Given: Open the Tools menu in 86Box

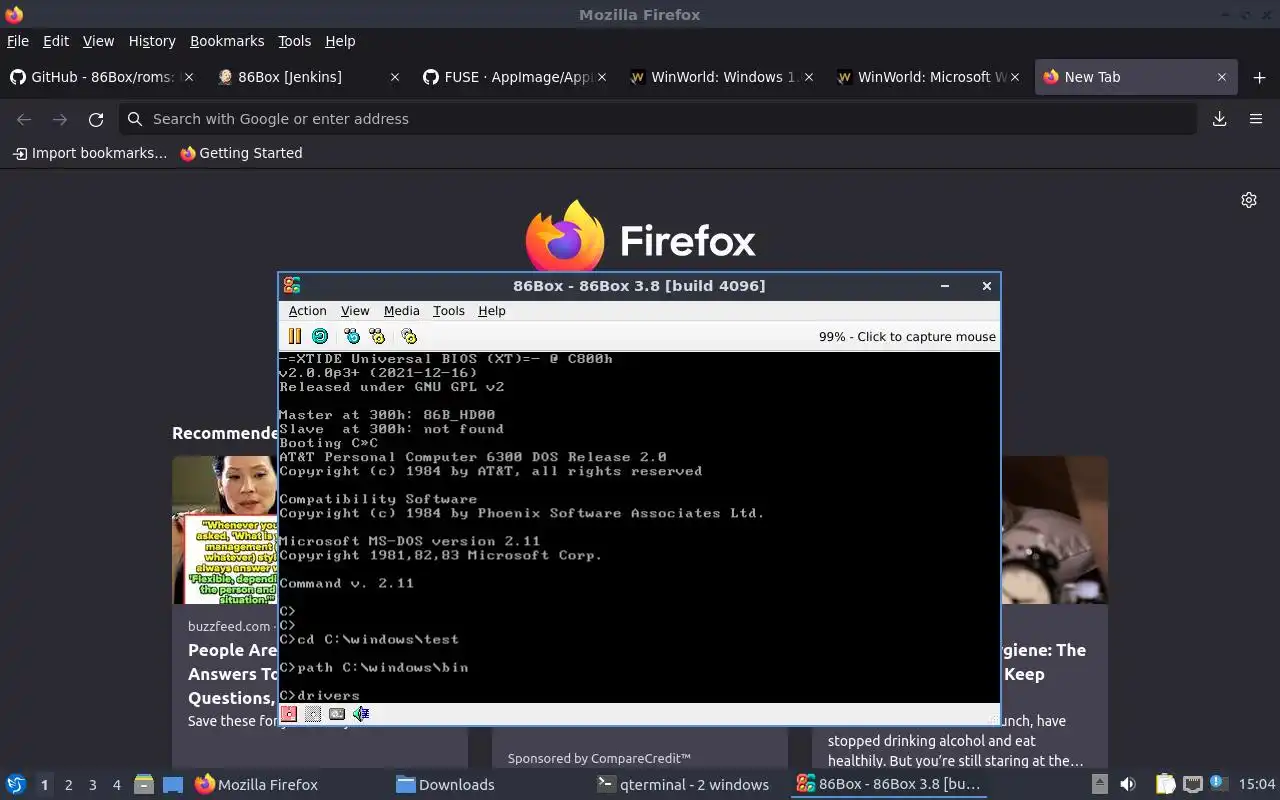Looking at the screenshot, I should coord(449,311).
